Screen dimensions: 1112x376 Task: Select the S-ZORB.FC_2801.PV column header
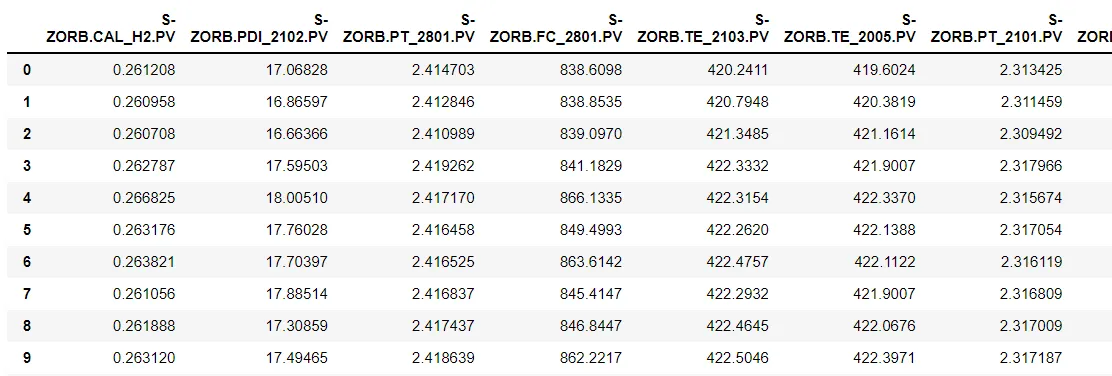[x=556, y=28]
